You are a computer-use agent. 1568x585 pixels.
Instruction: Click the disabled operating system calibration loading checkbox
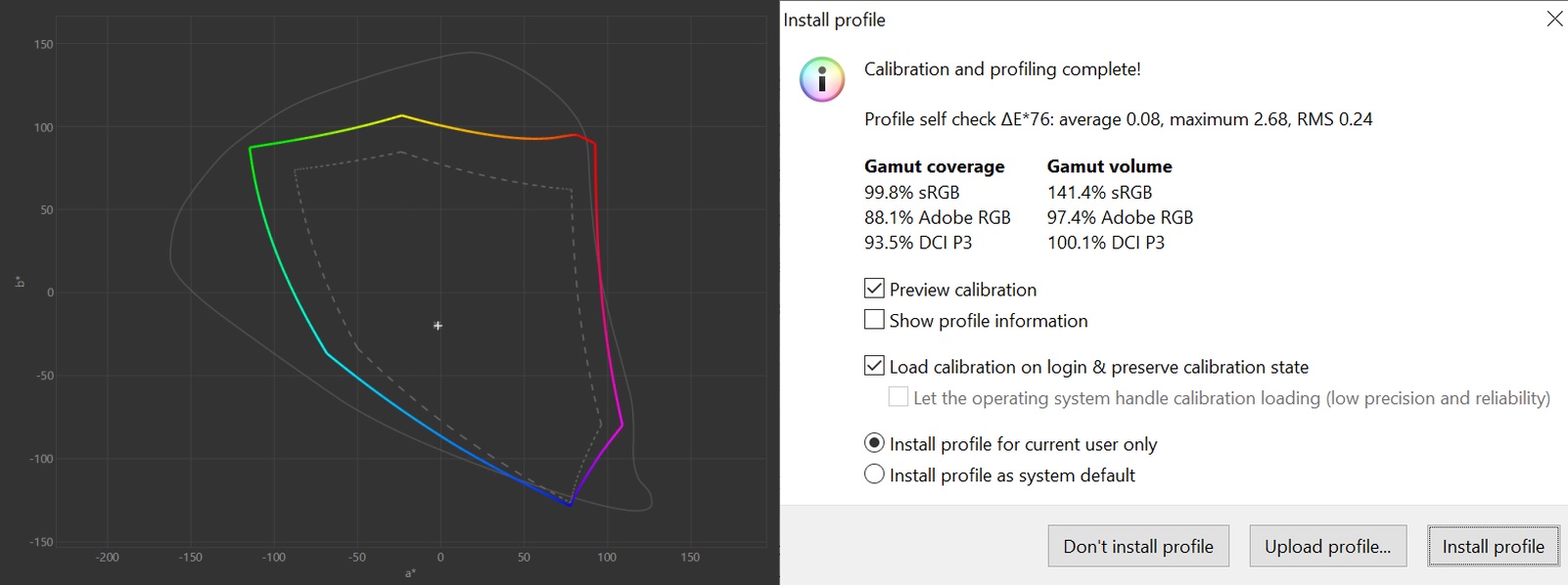[x=898, y=397]
